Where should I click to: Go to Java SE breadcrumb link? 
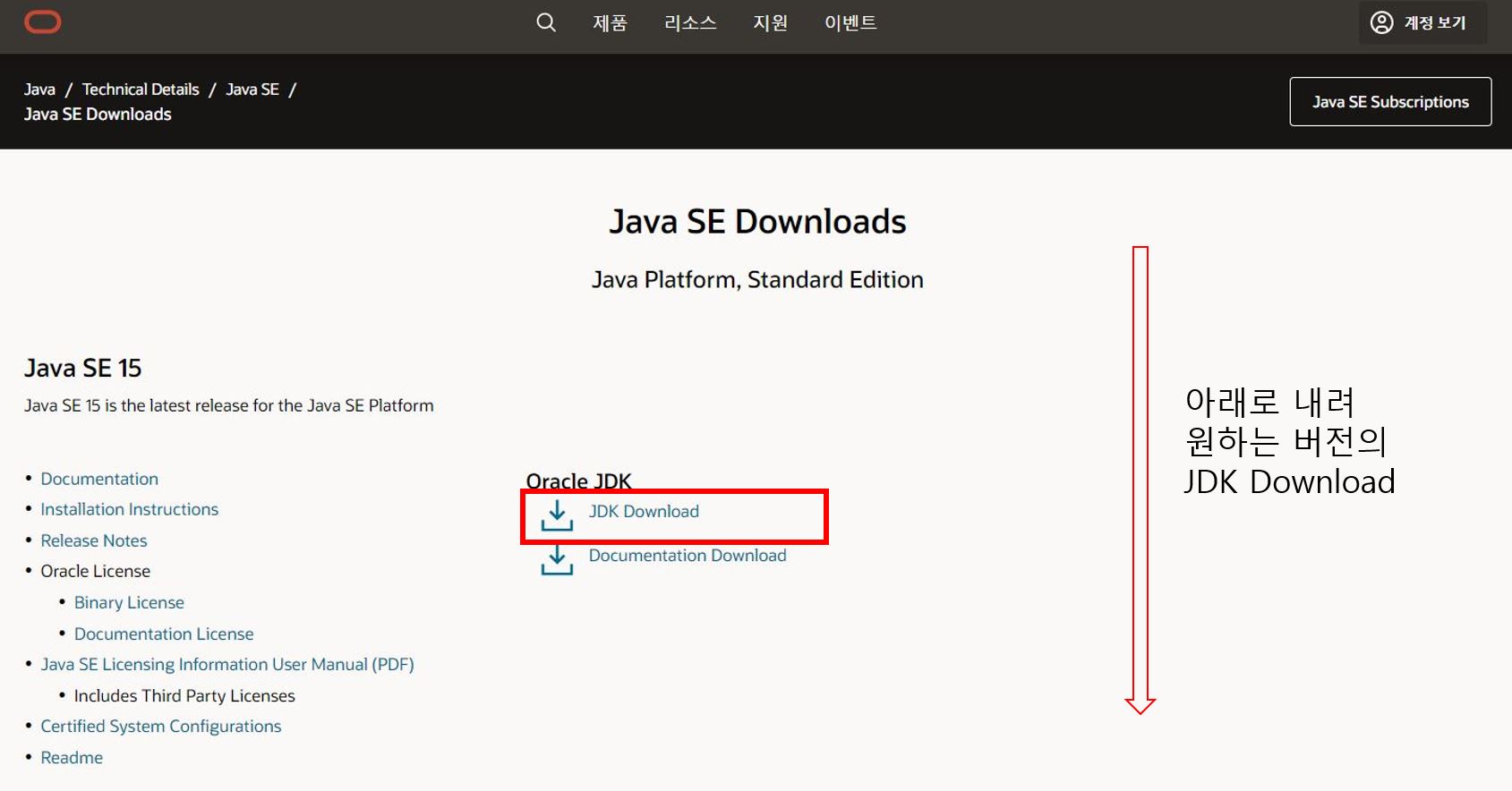pos(252,89)
